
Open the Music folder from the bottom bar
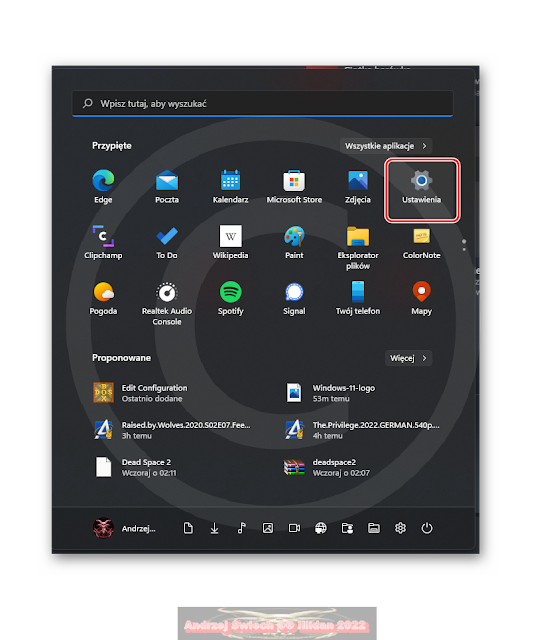241,528
